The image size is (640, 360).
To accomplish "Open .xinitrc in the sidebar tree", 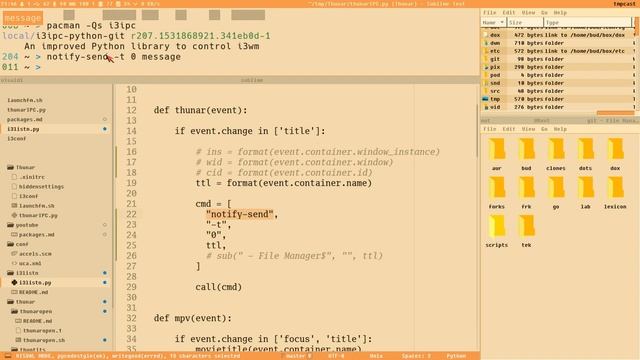I will [x=32, y=177].
